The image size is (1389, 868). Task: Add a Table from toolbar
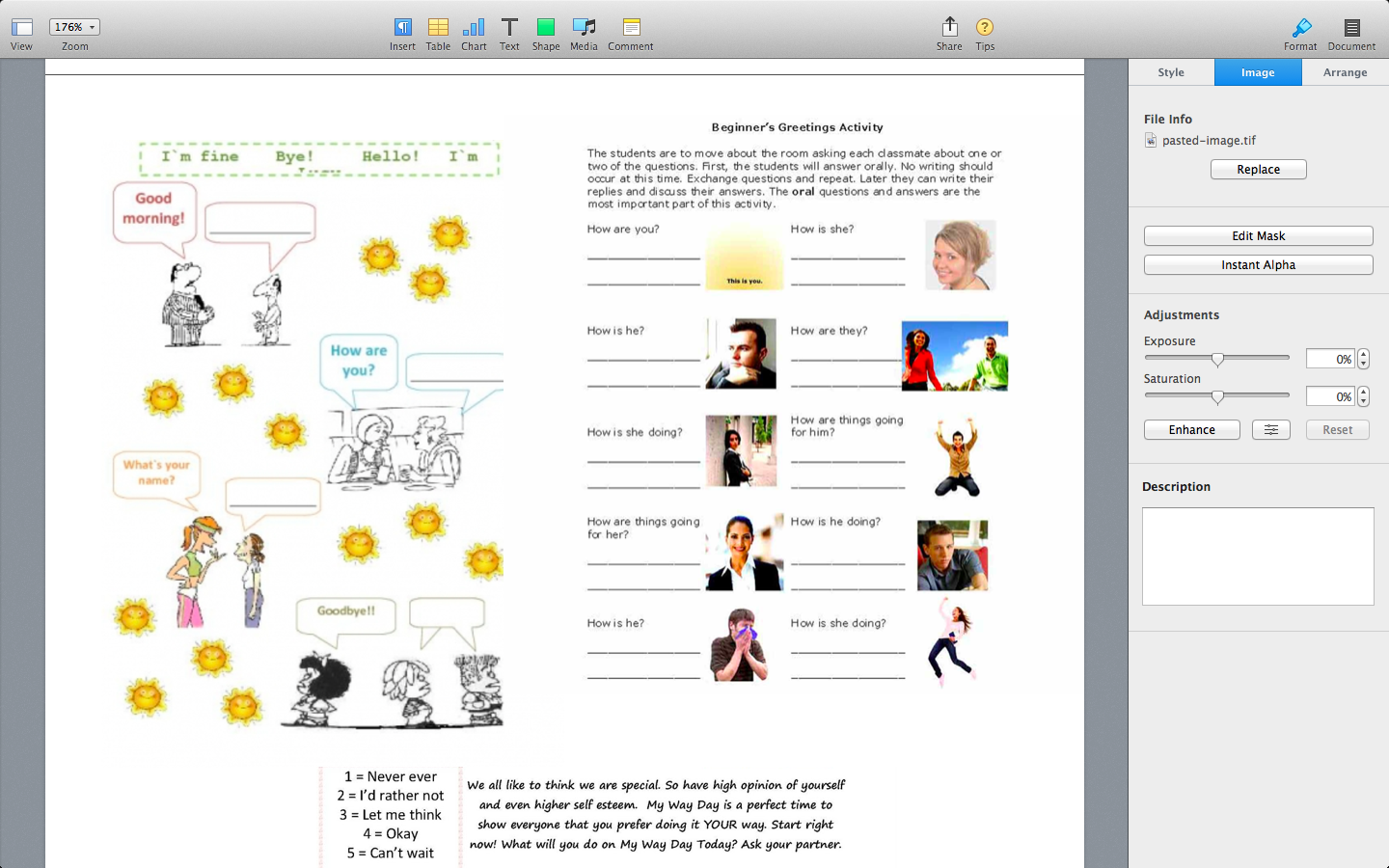tap(438, 28)
